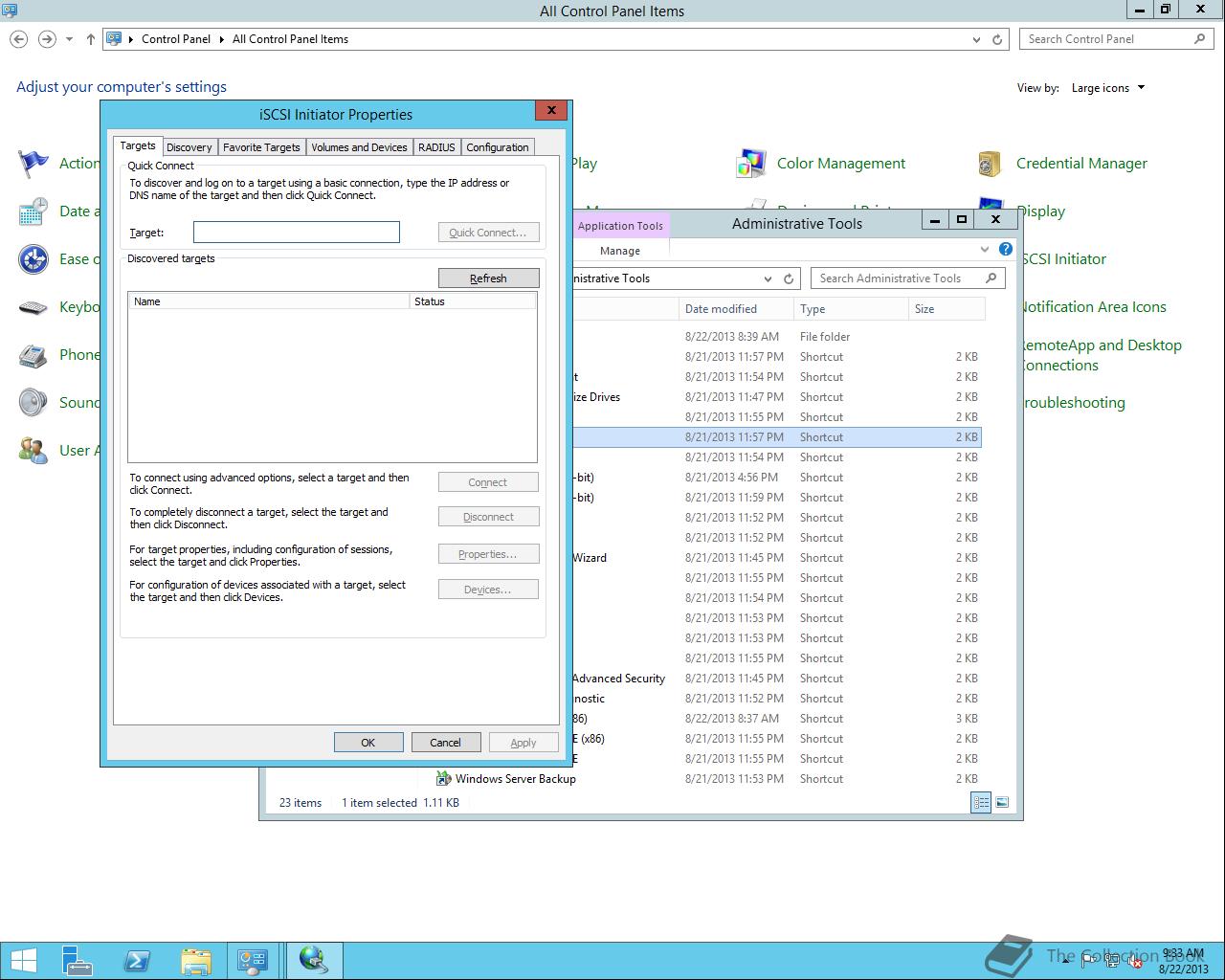The image size is (1225, 980).
Task: Click the Application Tools ribbon tab
Action: [620, 226]
